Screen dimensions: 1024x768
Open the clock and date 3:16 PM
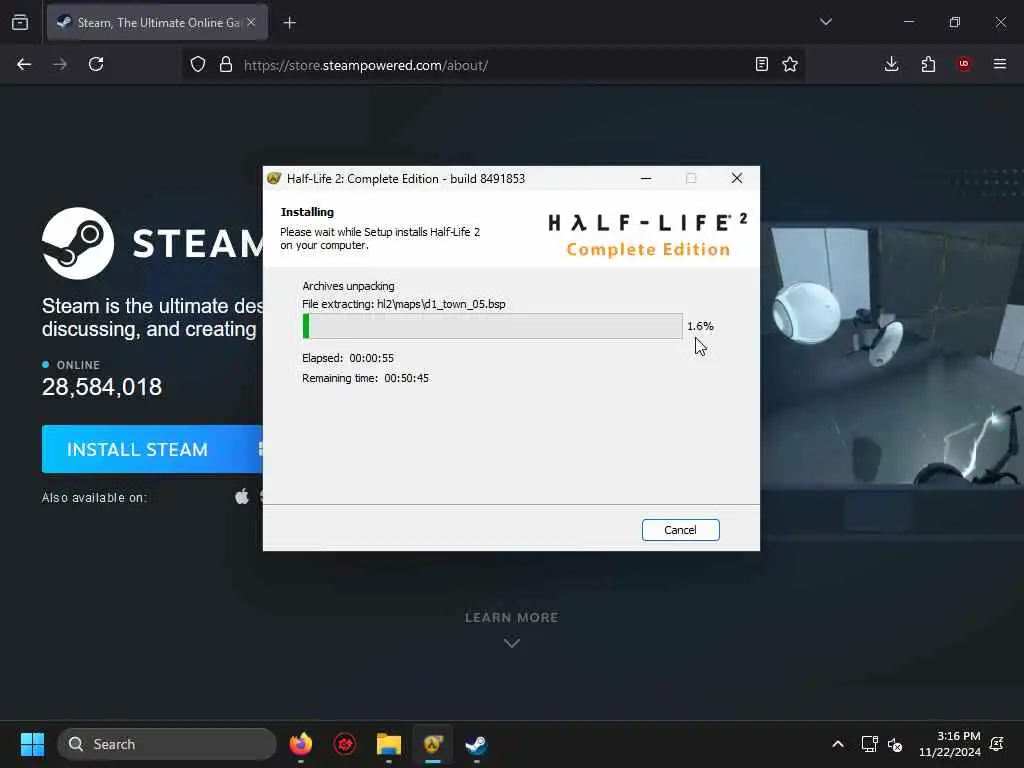click(950, 744)
